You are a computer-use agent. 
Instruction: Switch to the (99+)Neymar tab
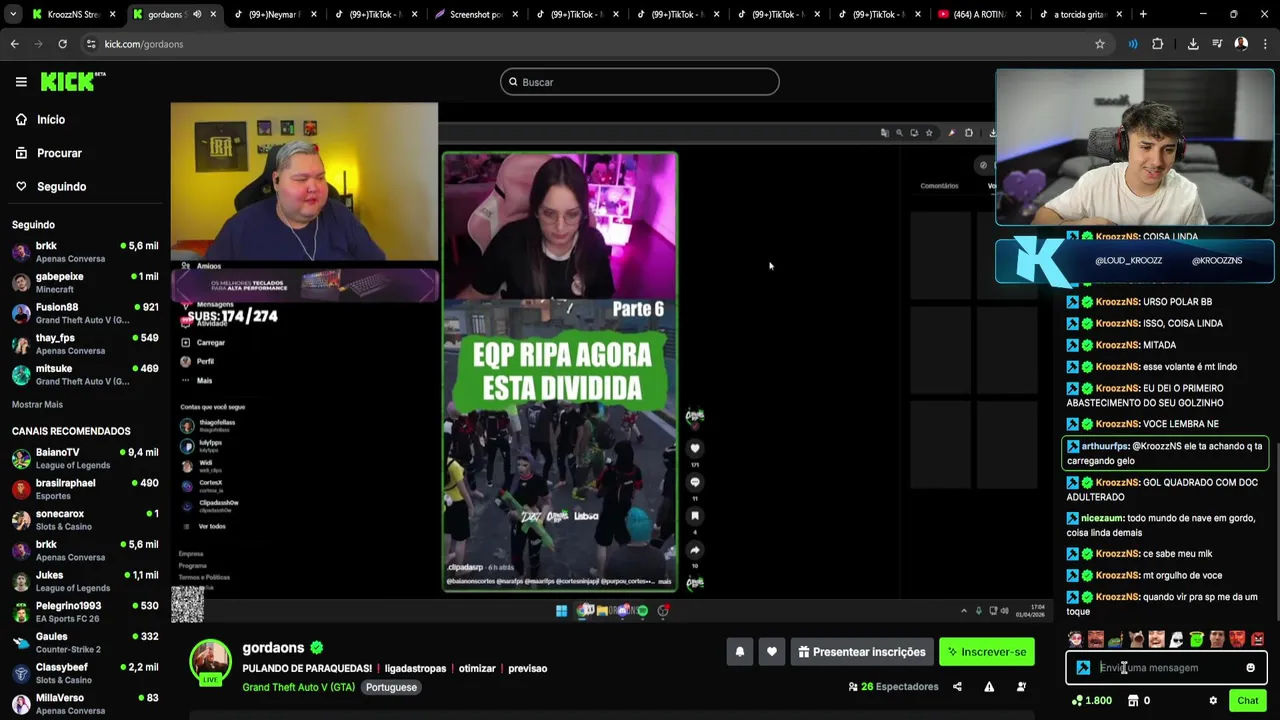[x=273, y=15]
